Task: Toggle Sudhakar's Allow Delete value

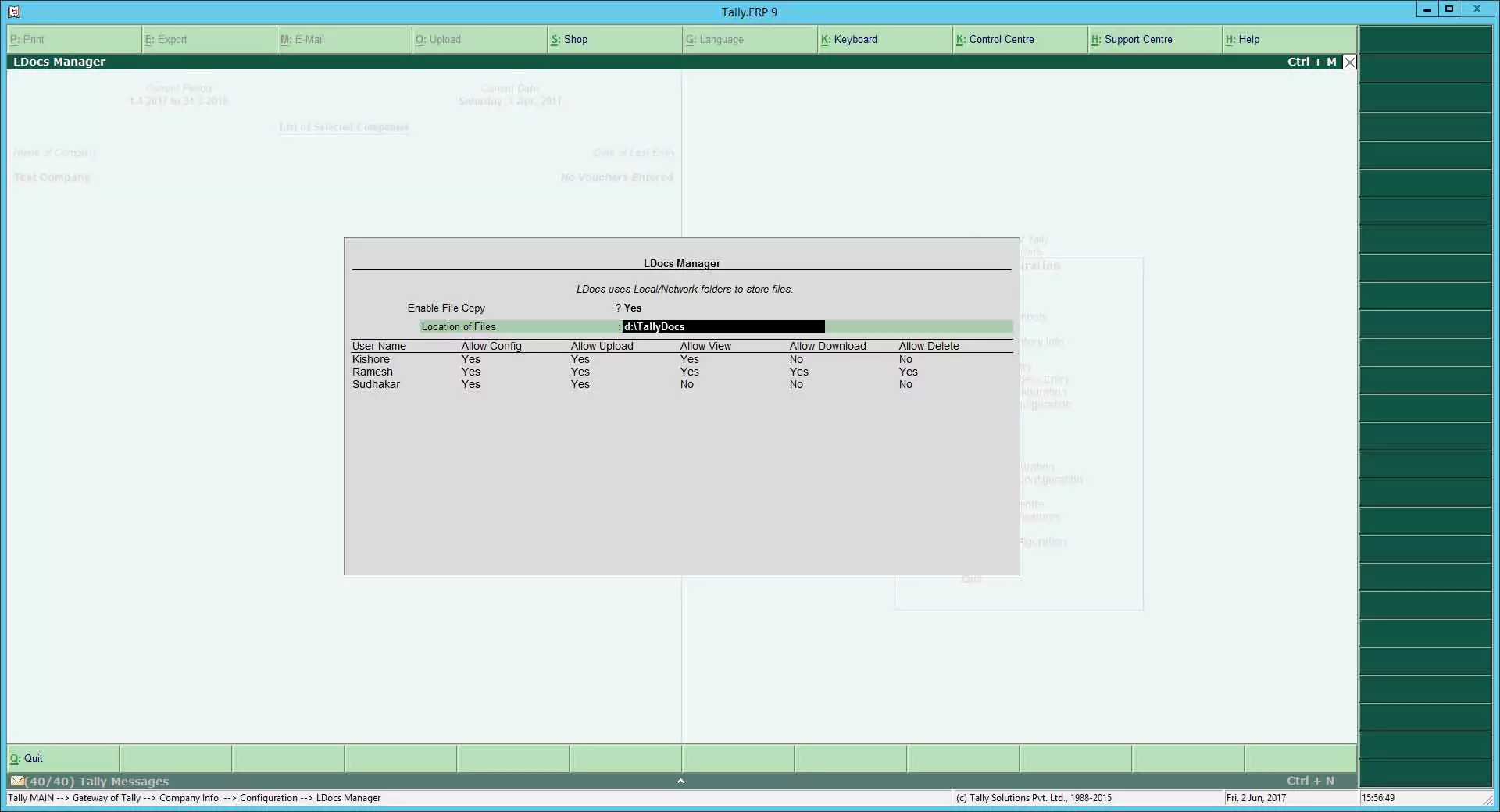Action: pyautogui.click(x=905, y=385)
